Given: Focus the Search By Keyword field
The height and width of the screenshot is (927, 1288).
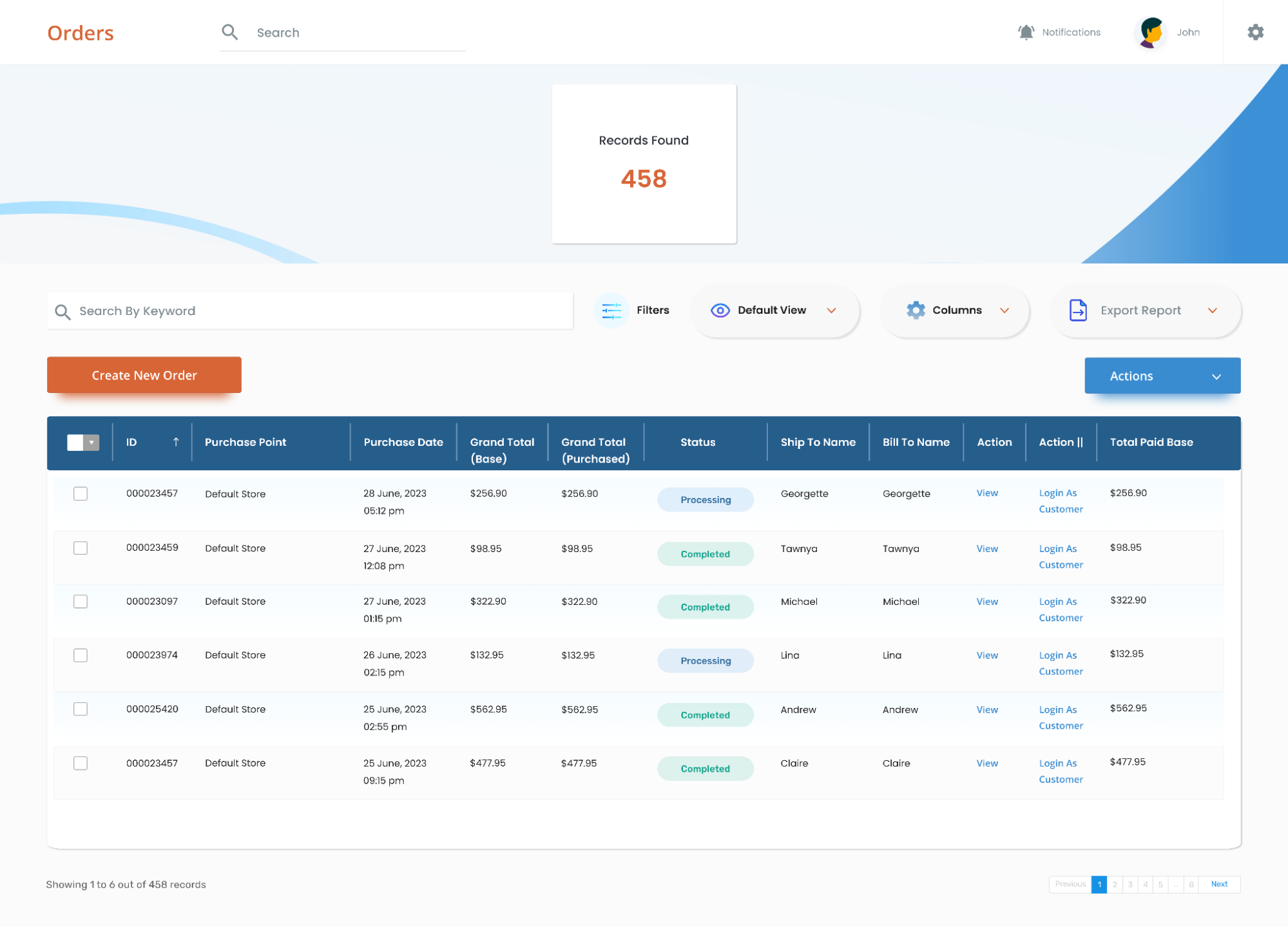Looking at the screenshot, I should coord(309,311).
